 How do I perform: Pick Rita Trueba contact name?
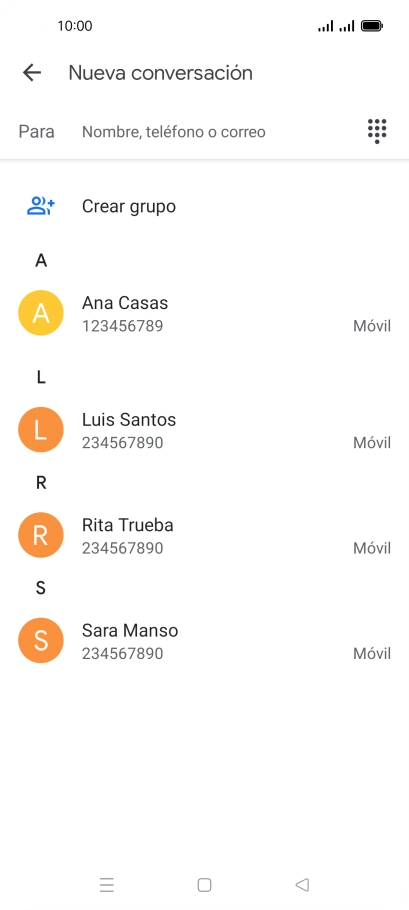click(128, 525)
